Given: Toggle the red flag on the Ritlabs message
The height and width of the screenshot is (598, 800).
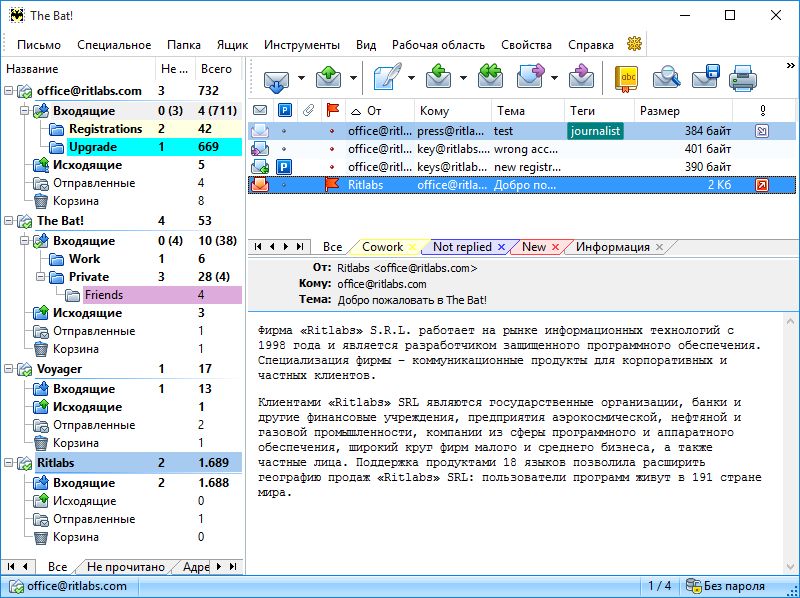Looking at the screenshot, I should 332,185.
